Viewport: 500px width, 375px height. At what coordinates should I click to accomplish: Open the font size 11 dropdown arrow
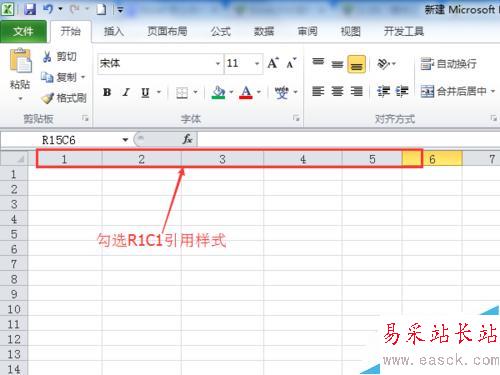257,63
